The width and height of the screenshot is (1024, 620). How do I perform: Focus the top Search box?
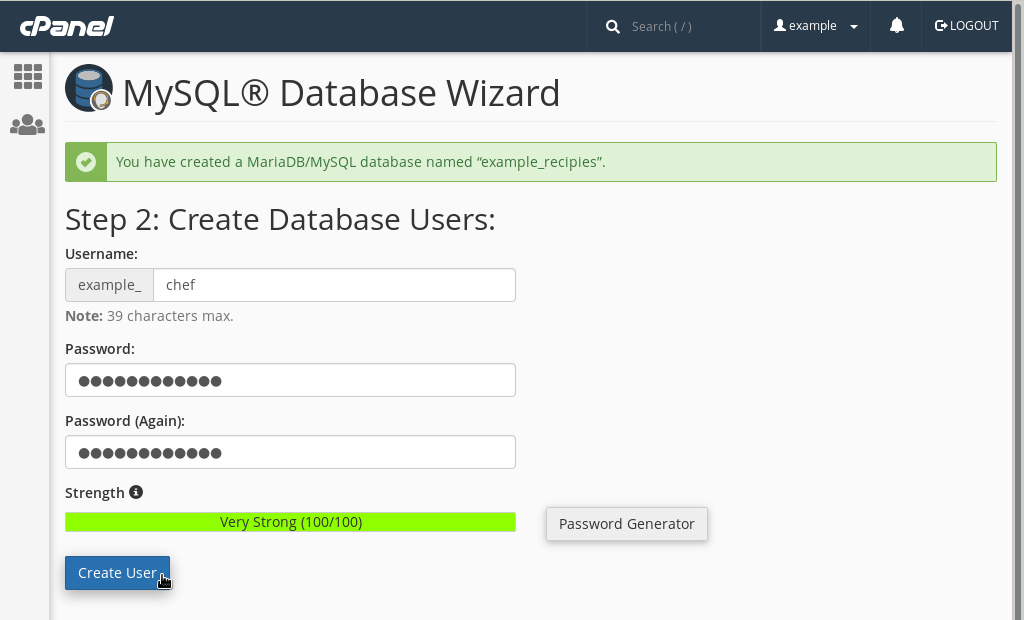[685, 26]
